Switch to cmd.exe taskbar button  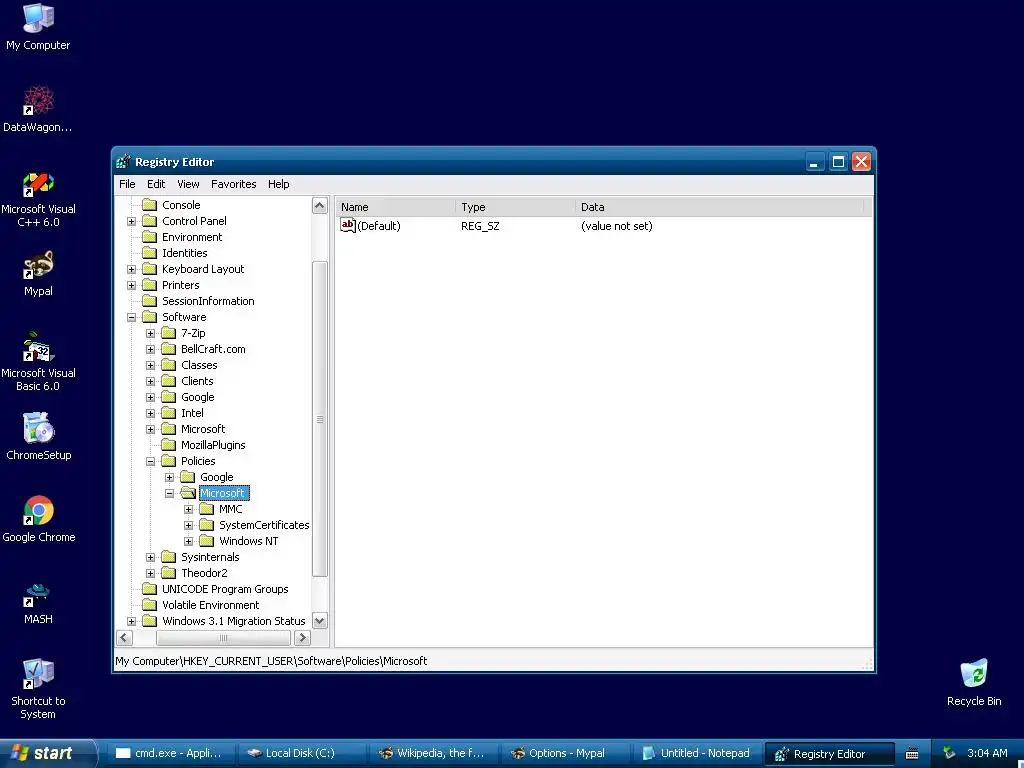[x=168, y=754]
